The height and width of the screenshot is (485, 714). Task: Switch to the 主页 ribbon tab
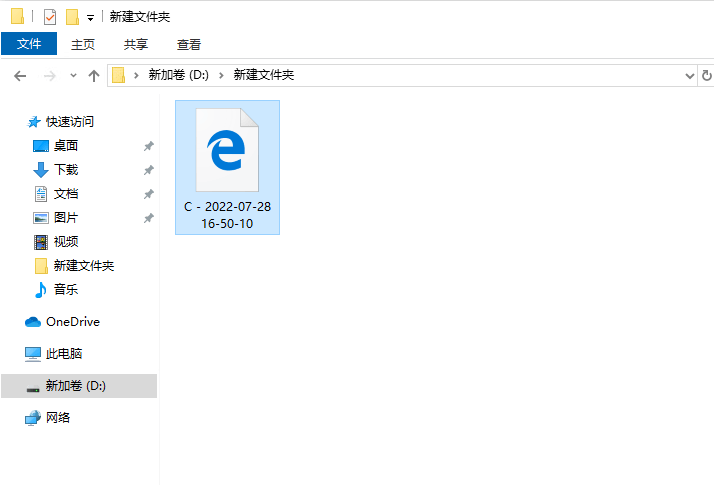[x=83, y=44]
